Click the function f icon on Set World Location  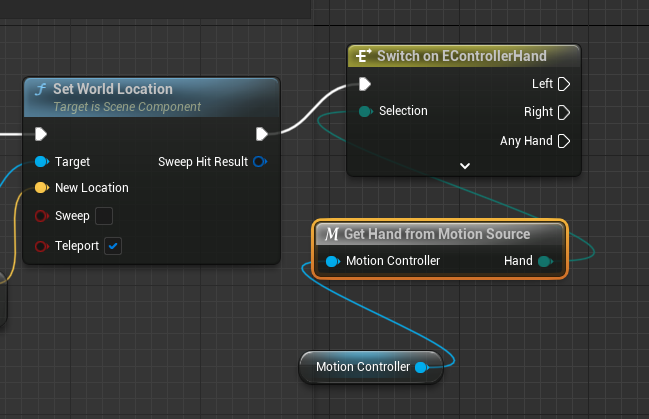pos(41,89)
